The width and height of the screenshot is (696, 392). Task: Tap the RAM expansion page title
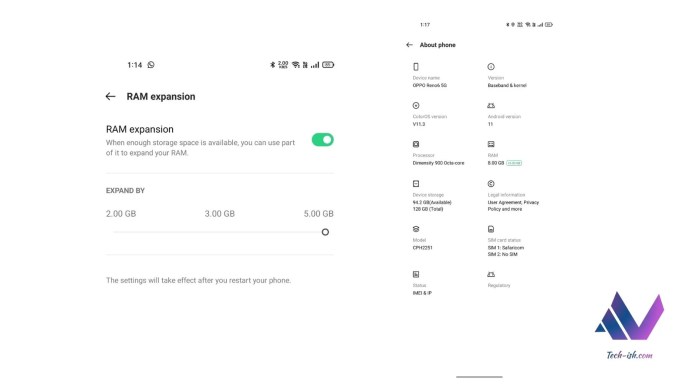[161, 96]
